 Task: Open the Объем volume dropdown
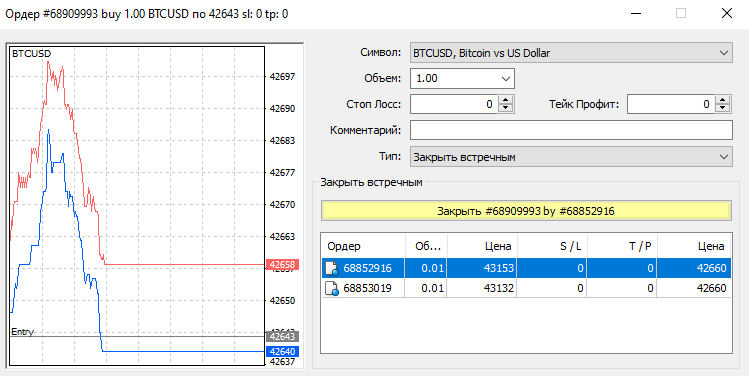506,78
